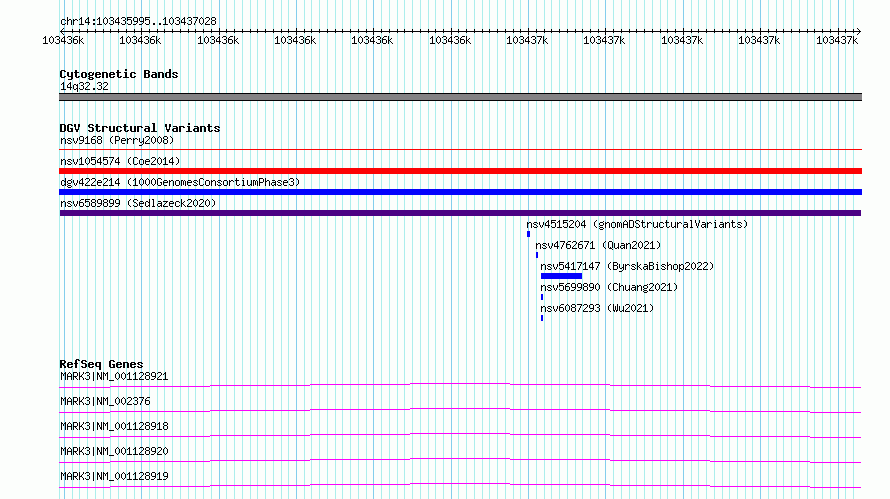
Task: Click the ruler's right arrow end
Action: [x=858, y=31]
